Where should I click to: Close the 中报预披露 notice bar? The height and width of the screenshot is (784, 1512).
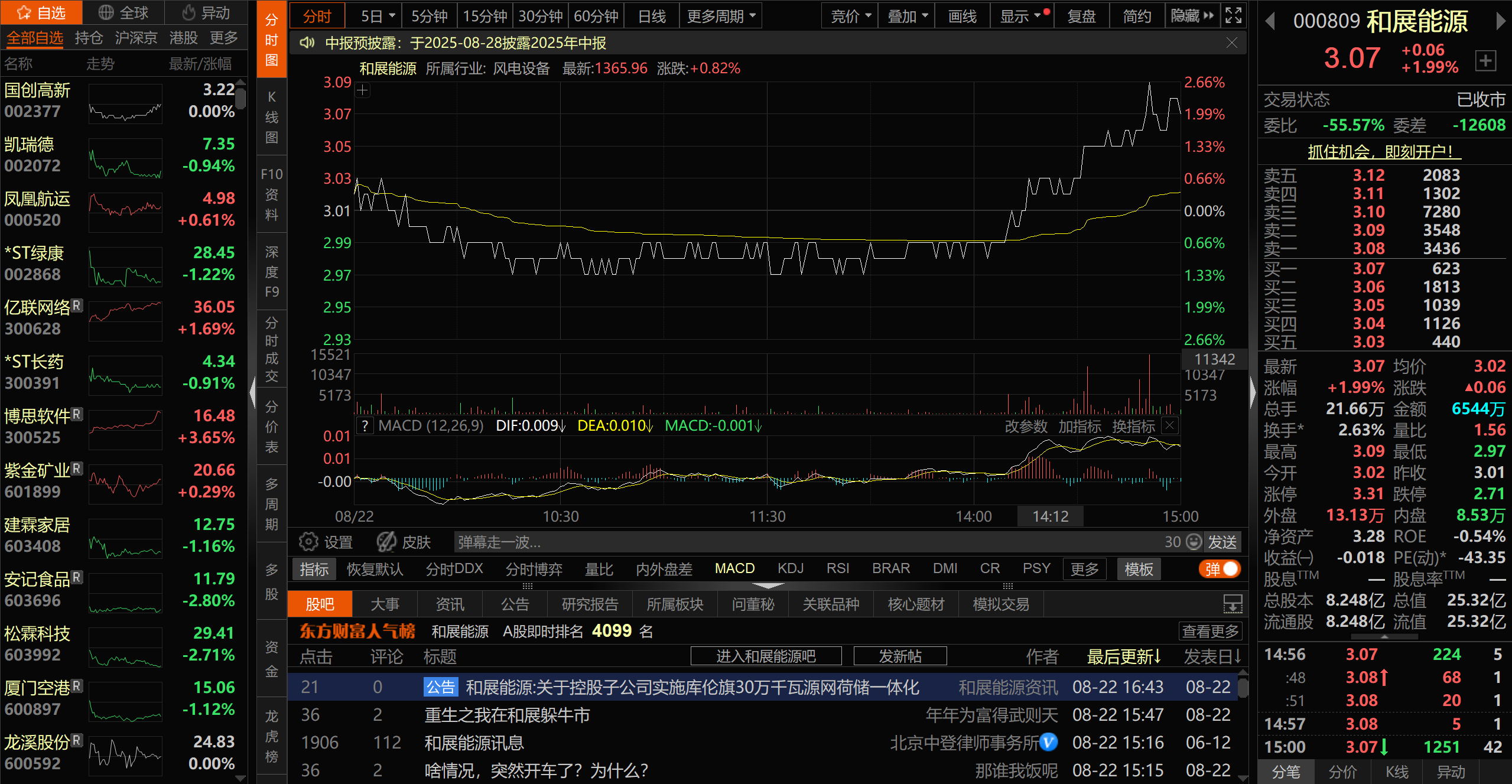pyautogui.click(x=1231, y=43)
